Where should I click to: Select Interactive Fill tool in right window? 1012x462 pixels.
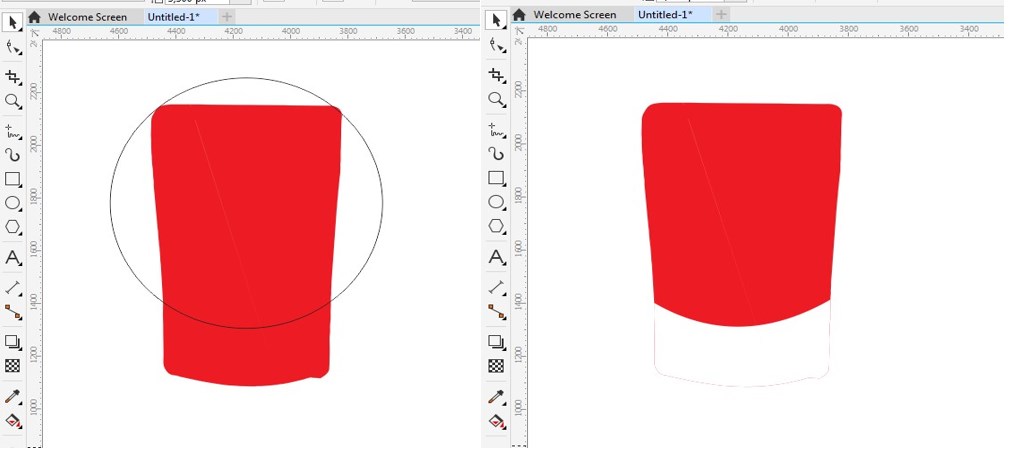click(x=496, y=421)
